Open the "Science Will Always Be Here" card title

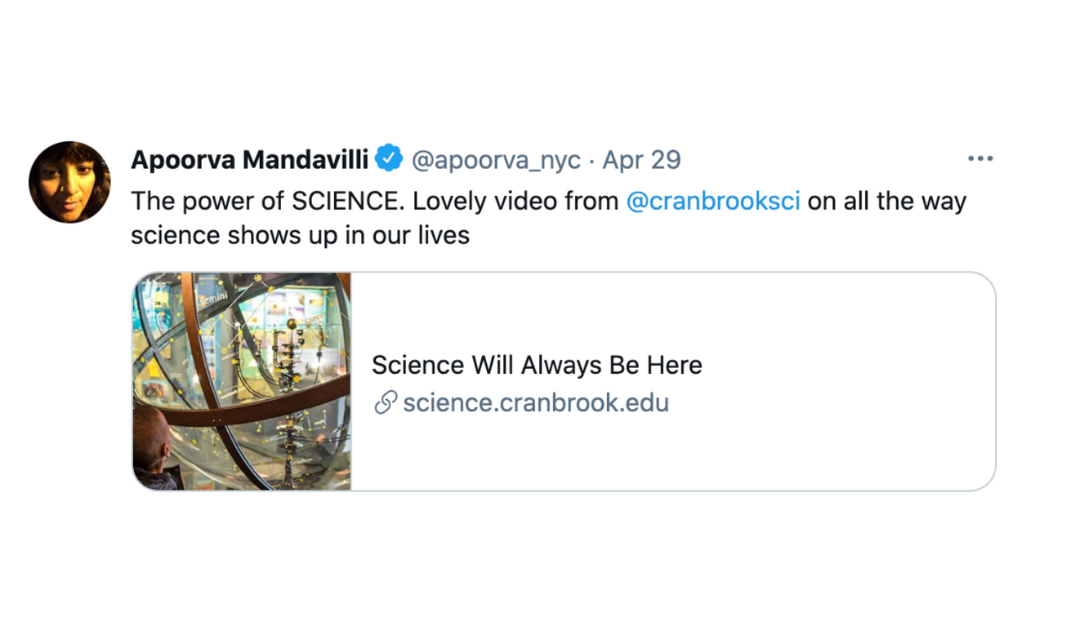tap(536, 365)
